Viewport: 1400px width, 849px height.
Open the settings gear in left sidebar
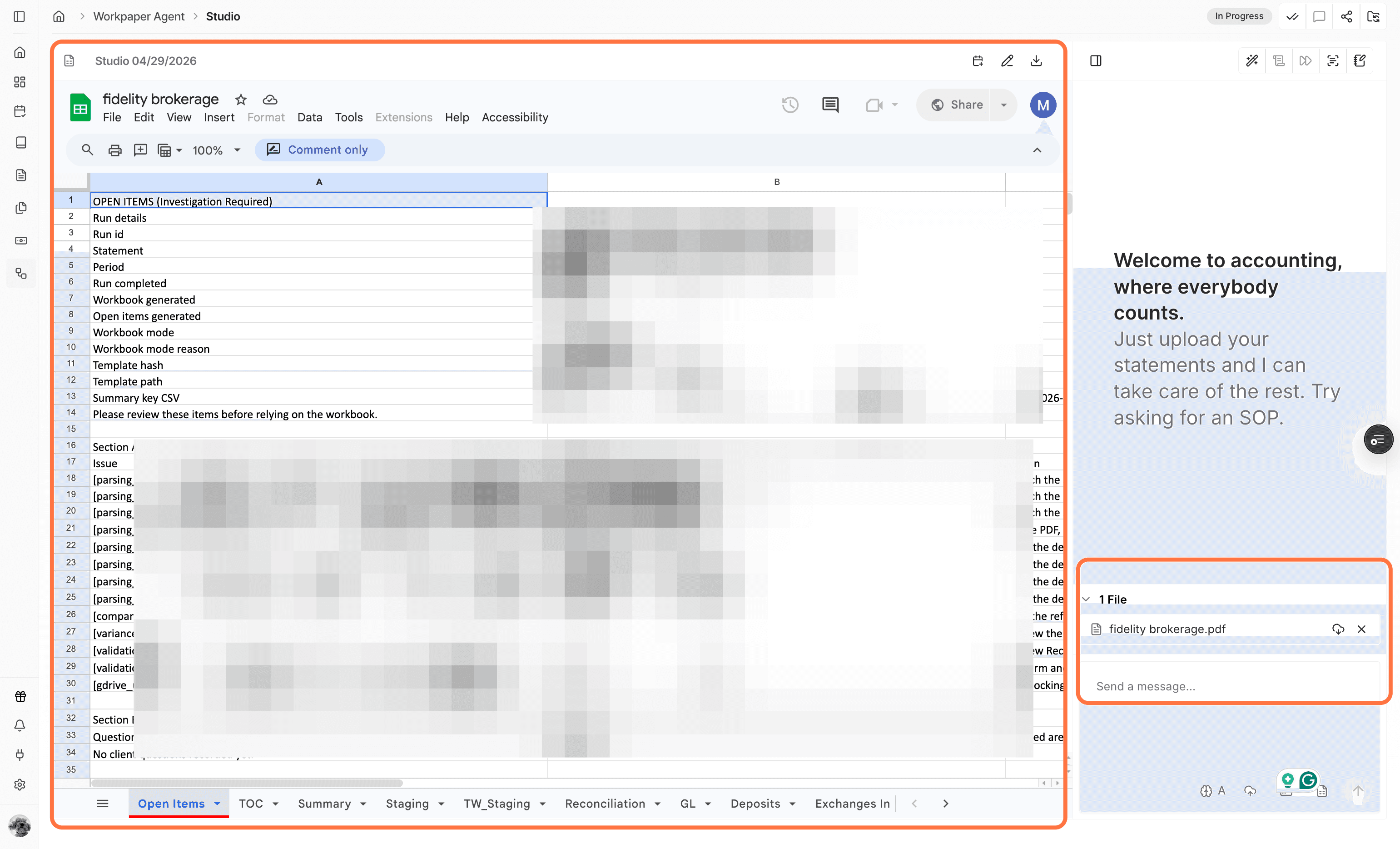click(x=20, y=785)
